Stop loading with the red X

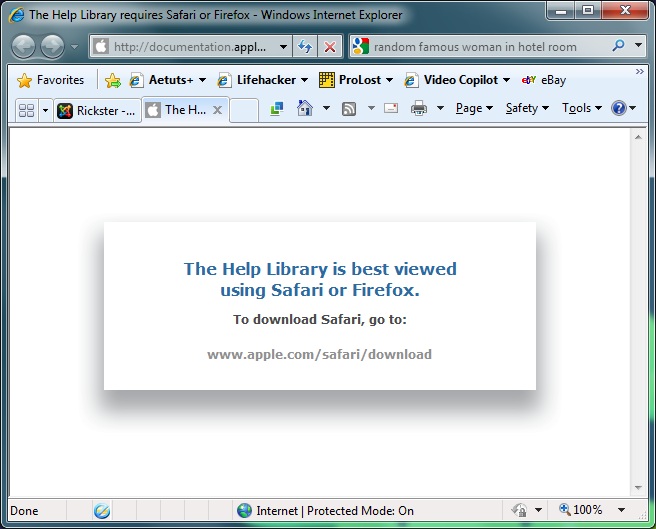tap(329, 47)
